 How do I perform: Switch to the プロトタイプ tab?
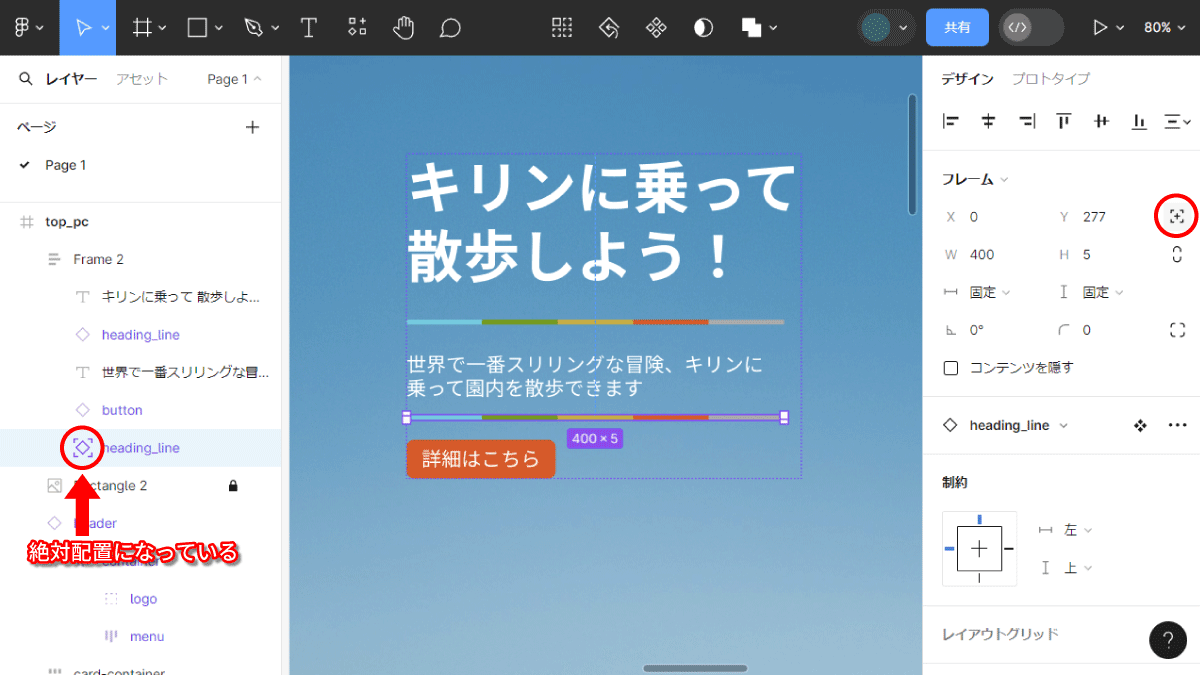point(1051,79)
